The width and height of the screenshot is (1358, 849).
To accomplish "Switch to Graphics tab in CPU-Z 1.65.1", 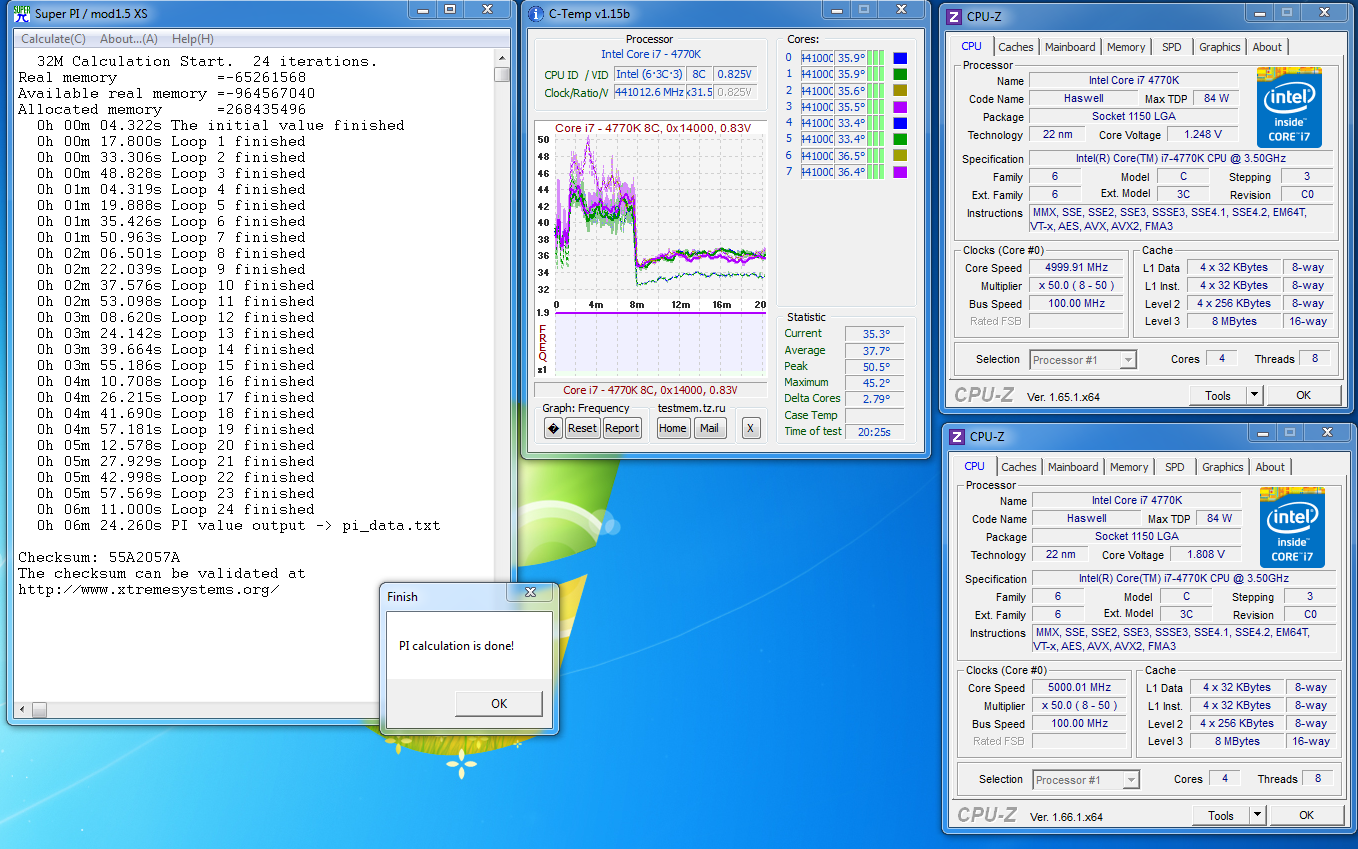I will 1220,47.
